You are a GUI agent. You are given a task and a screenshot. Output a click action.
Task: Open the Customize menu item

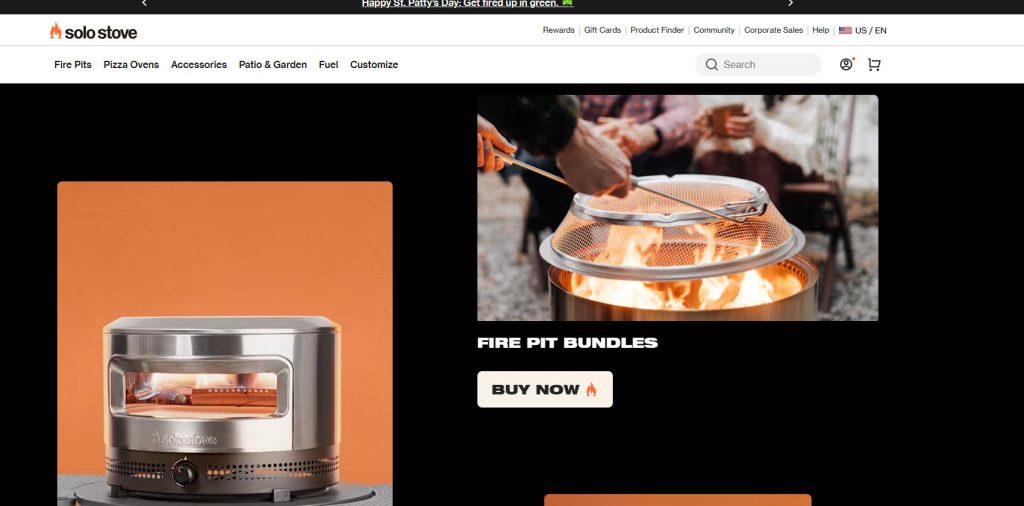click(374, 65)
